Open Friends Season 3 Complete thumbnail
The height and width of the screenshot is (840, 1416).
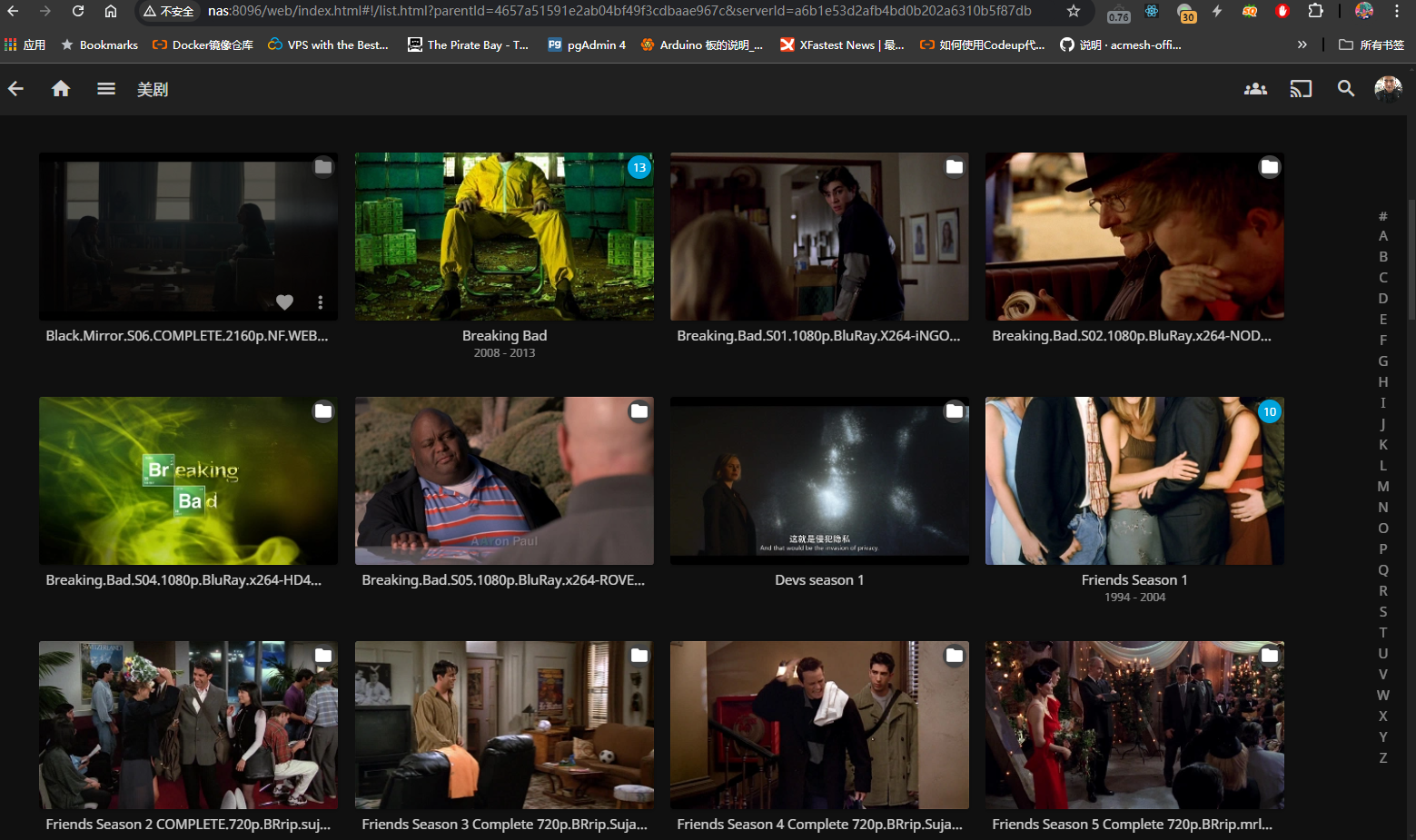[504, 725]
